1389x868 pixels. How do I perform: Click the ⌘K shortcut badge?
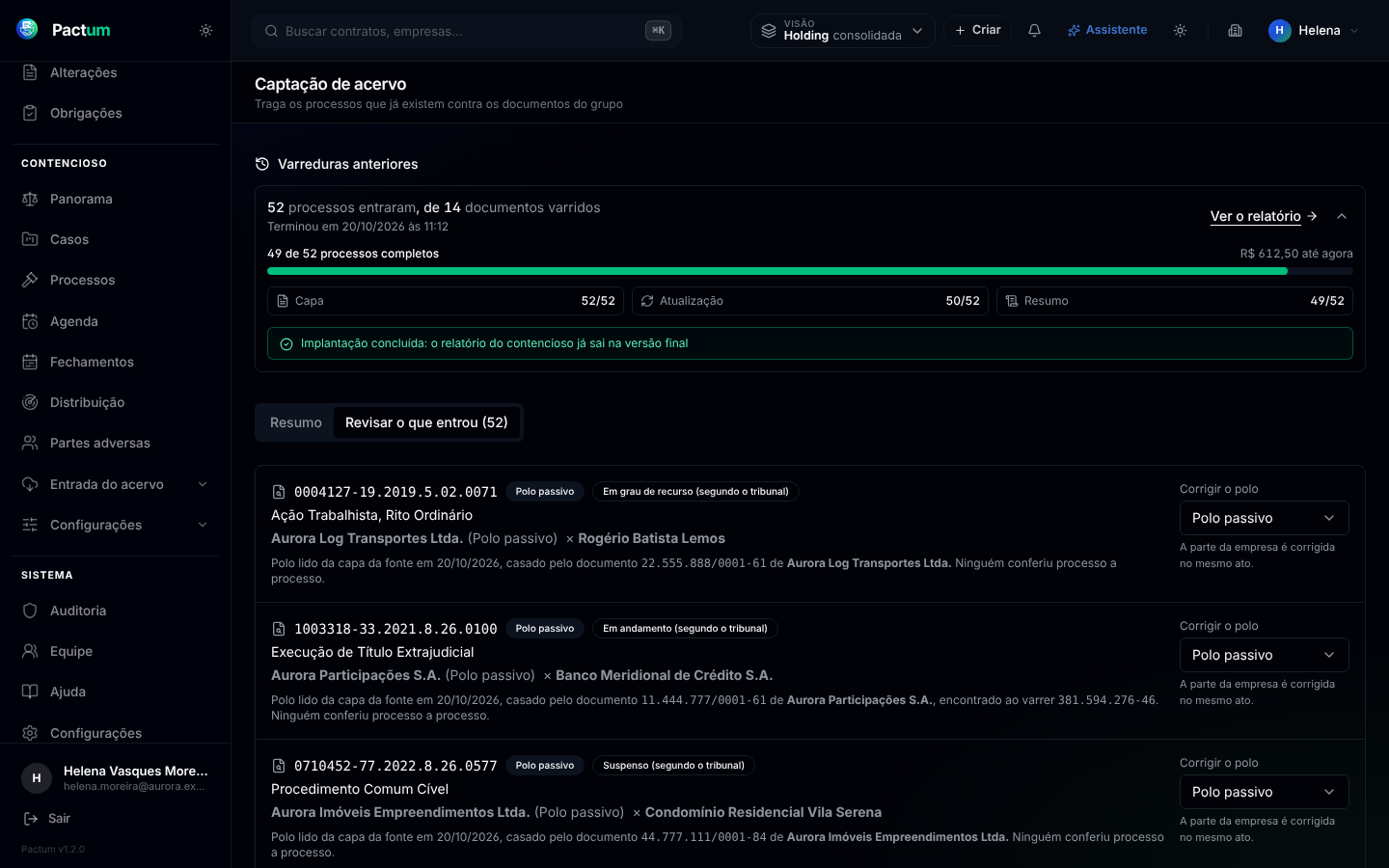pos(658,31)
